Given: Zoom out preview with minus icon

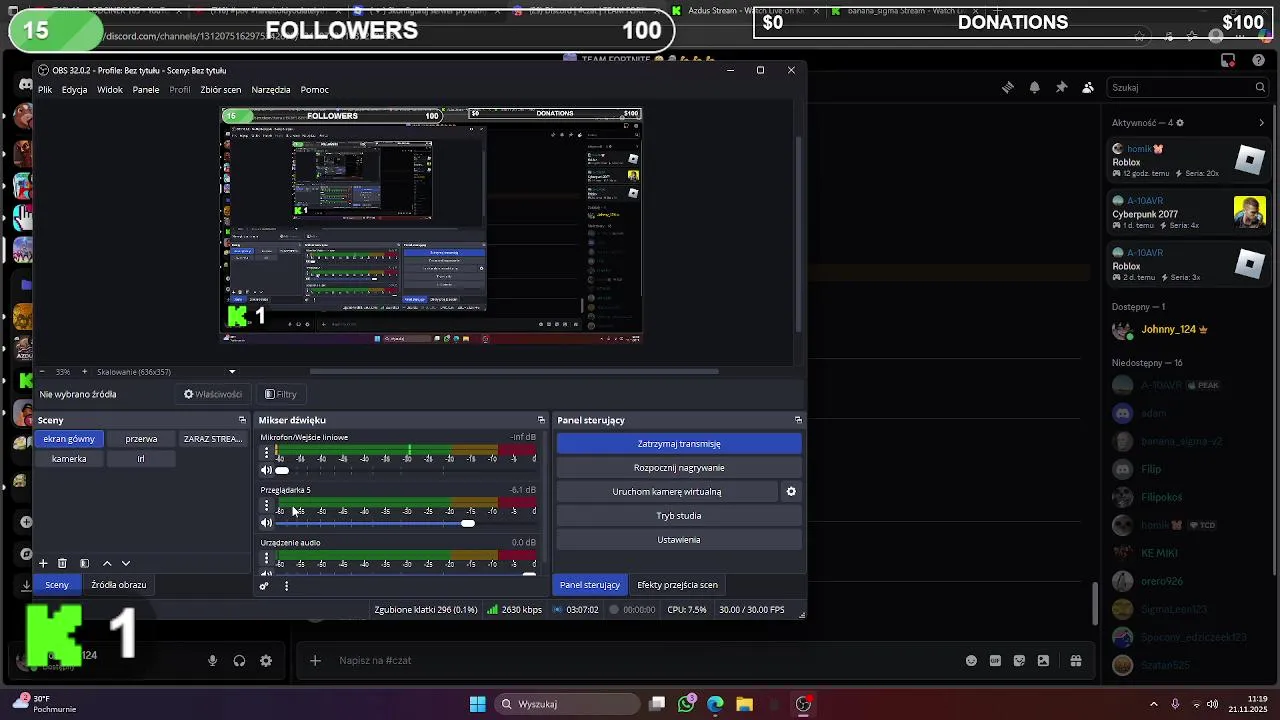Looking at the screenshot, I should point(41,371).
